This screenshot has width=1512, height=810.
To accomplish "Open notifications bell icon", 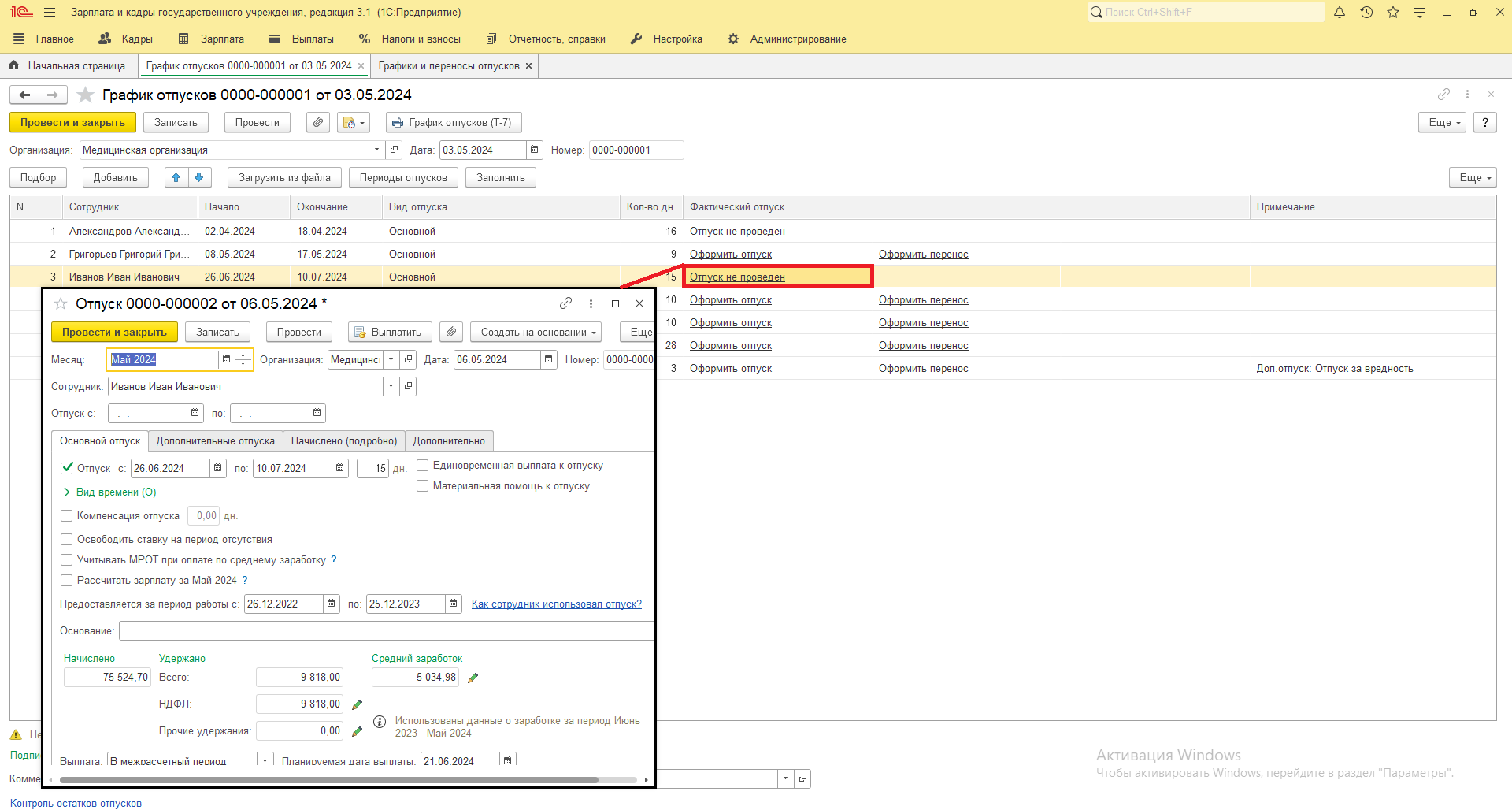I will [x=1340, y=13].
